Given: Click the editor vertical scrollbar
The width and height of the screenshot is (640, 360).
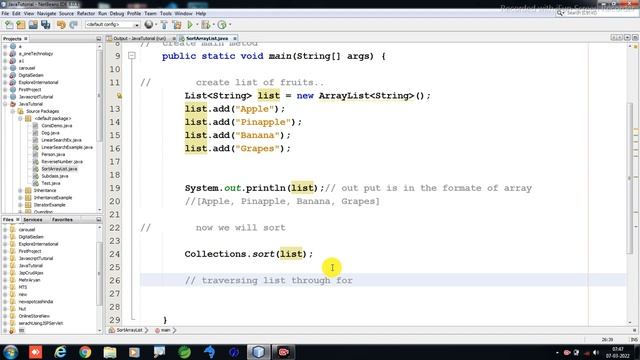Looking at the screenshot, I should (x=630, y=179).
